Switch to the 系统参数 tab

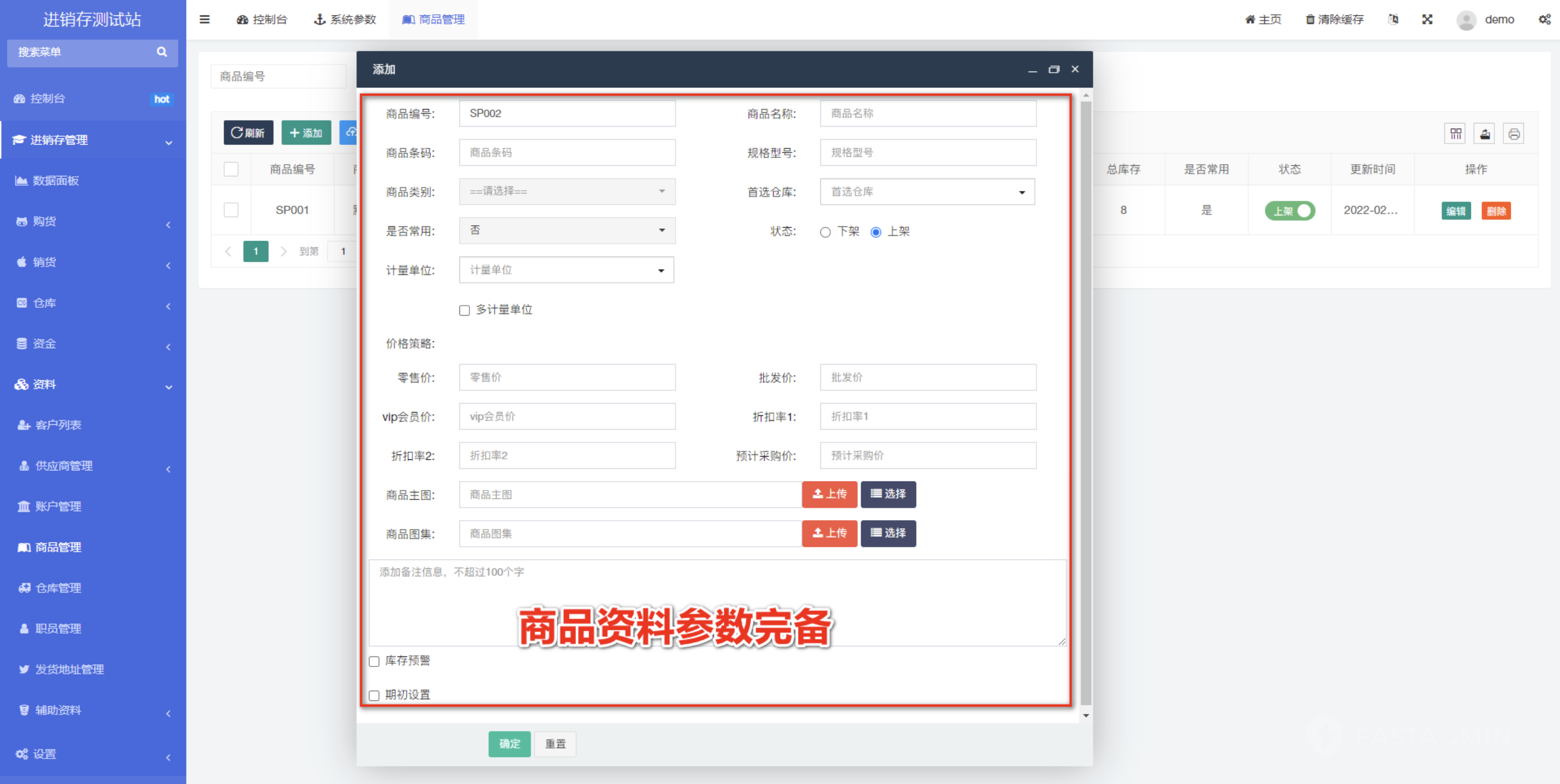345,20
